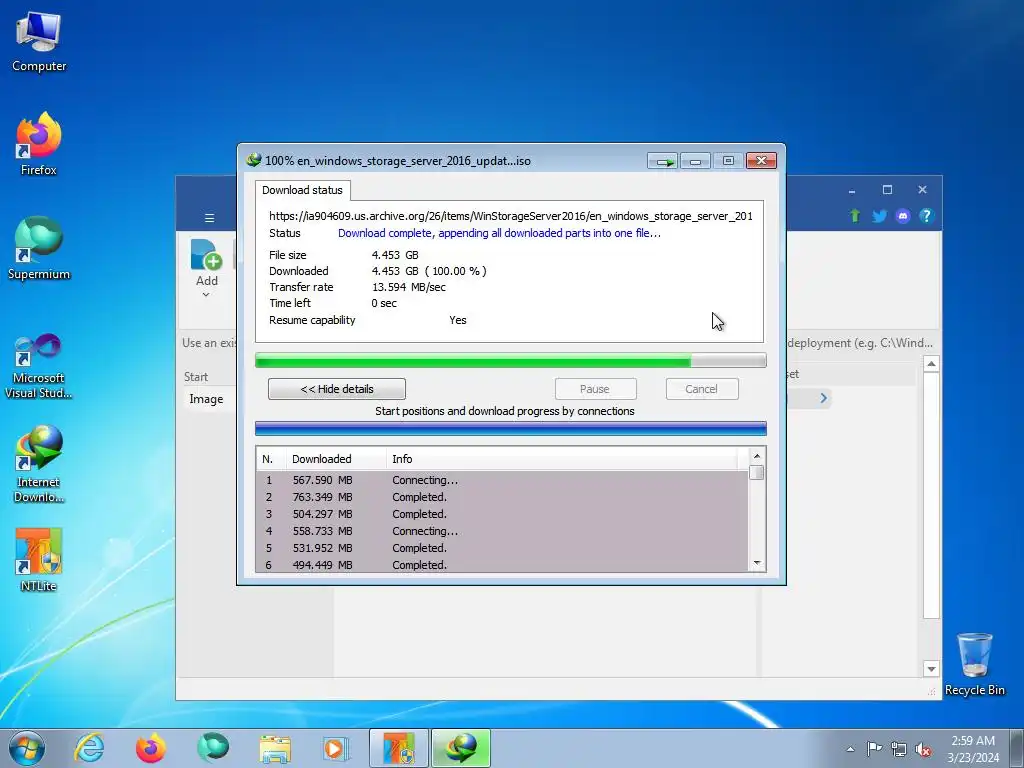Click the taskbar clock showing 2:59 AM
This screenshot has height=768, width=1024.
(973, 749)
